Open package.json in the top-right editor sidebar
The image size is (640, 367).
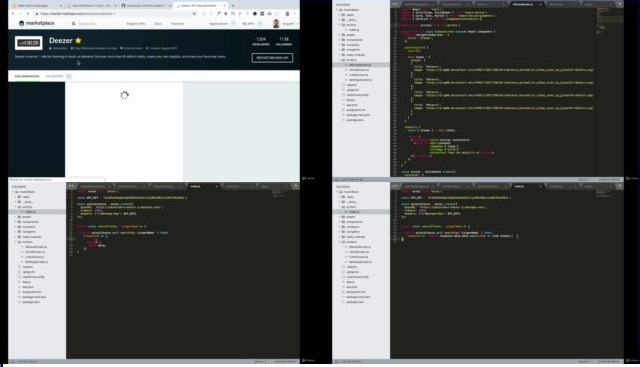click(x=355, y=120)
